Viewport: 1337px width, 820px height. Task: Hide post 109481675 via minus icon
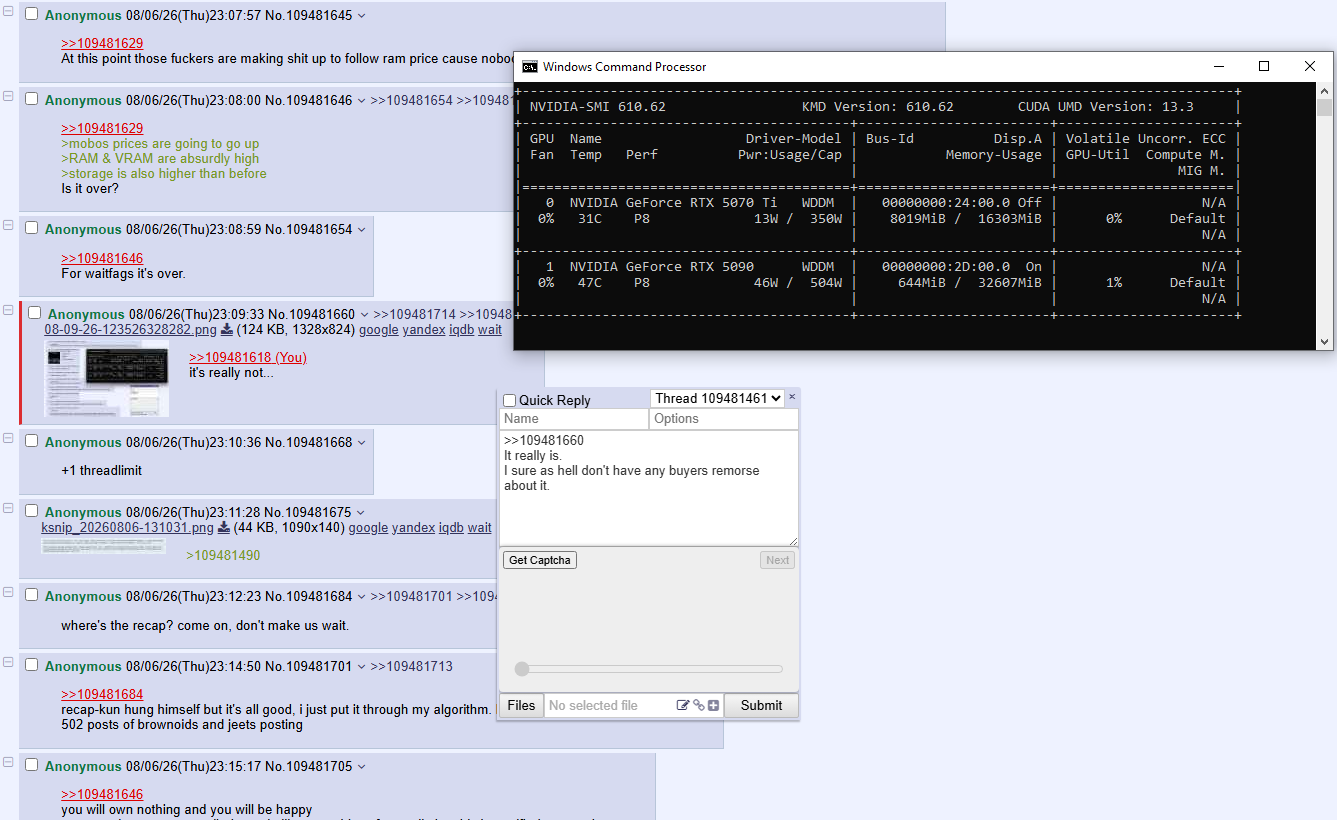[8, 508]
